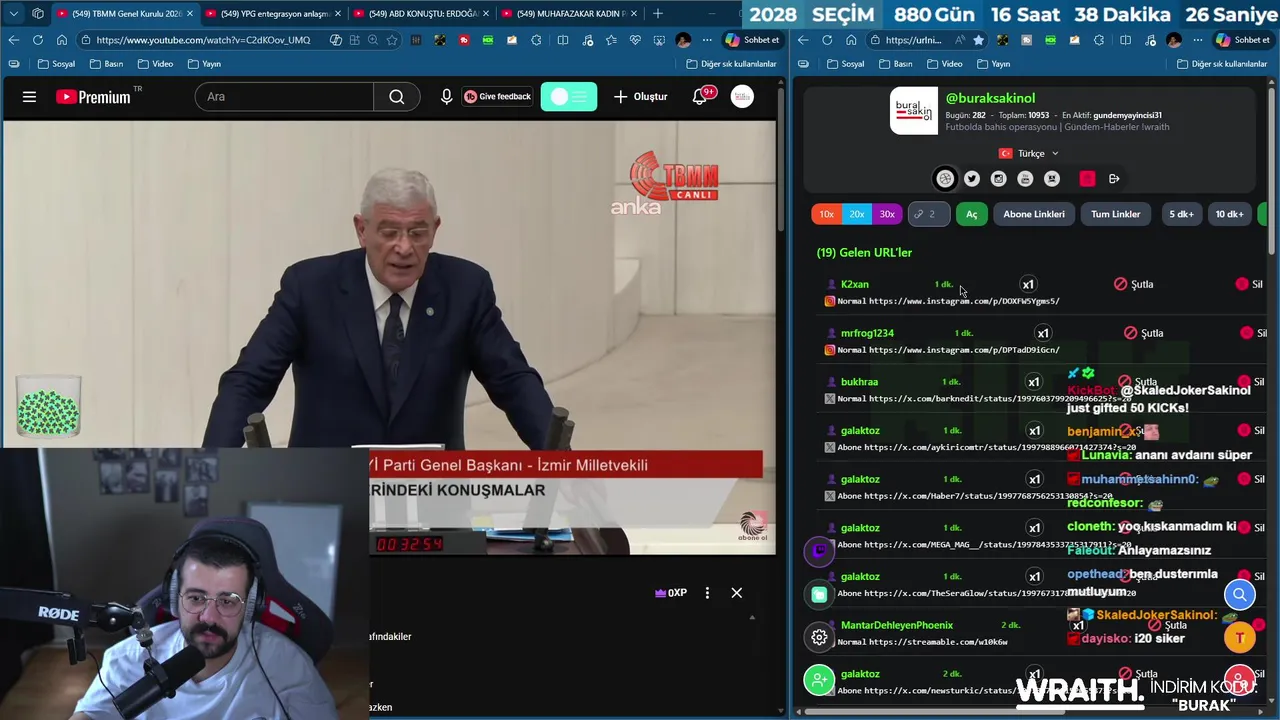1280x720 pixels.
Task: Click the green Aç button
Action: [971, 214]
